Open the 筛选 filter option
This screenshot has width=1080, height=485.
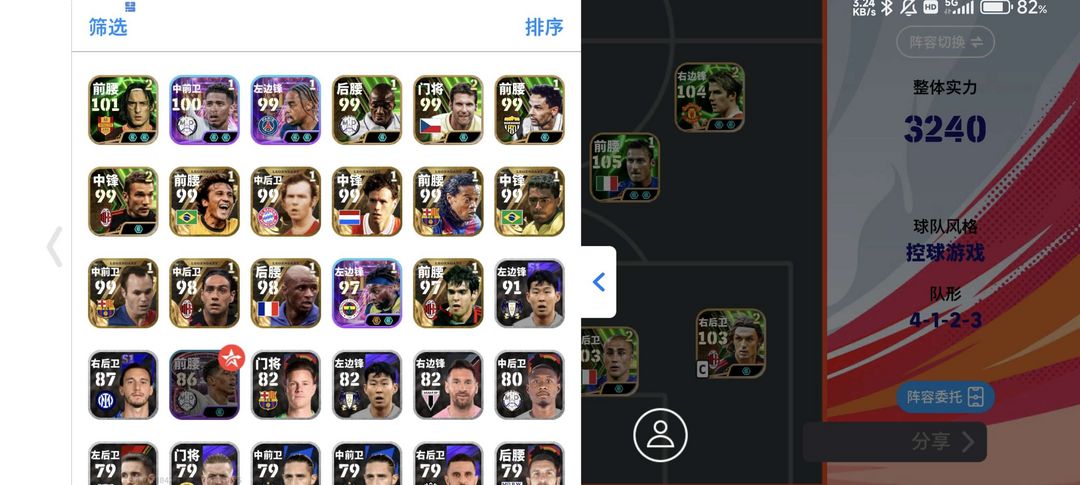coord(108,27)
